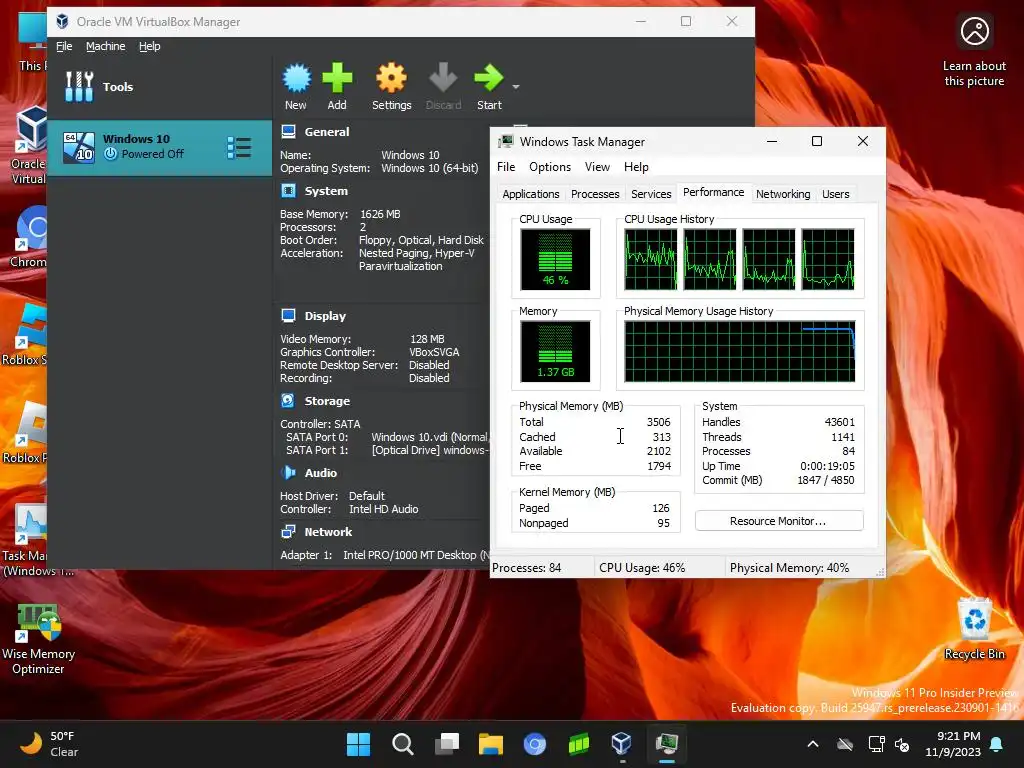The height and width of the screenshot is (768, 1024).
Task: Click the Task Manager title bar icon
Action: click(505, 142)
